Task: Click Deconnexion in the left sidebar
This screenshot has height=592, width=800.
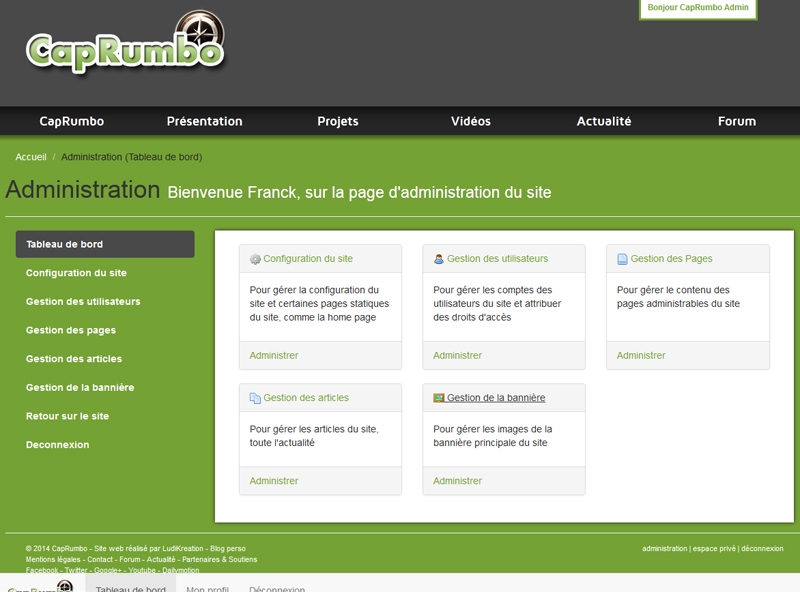Action: (57, 445)
